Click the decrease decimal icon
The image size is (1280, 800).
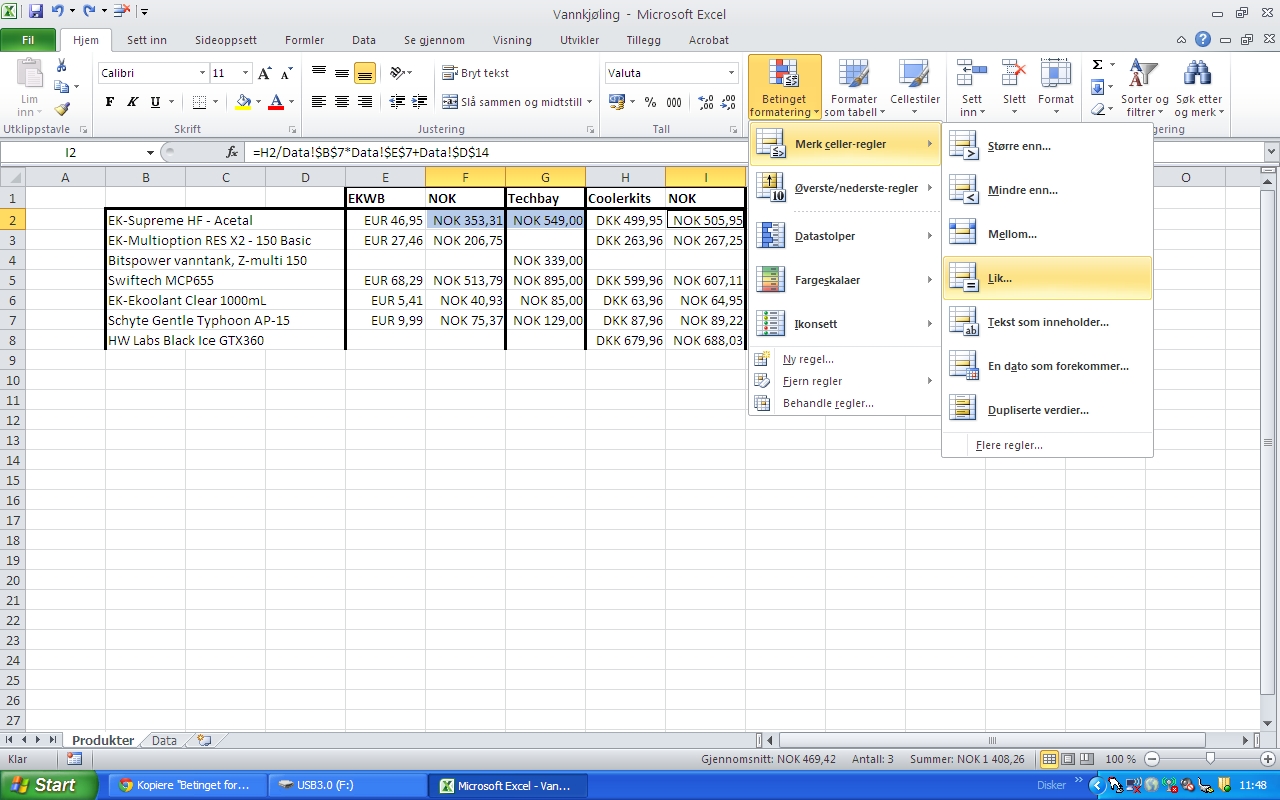pos(729,102)
